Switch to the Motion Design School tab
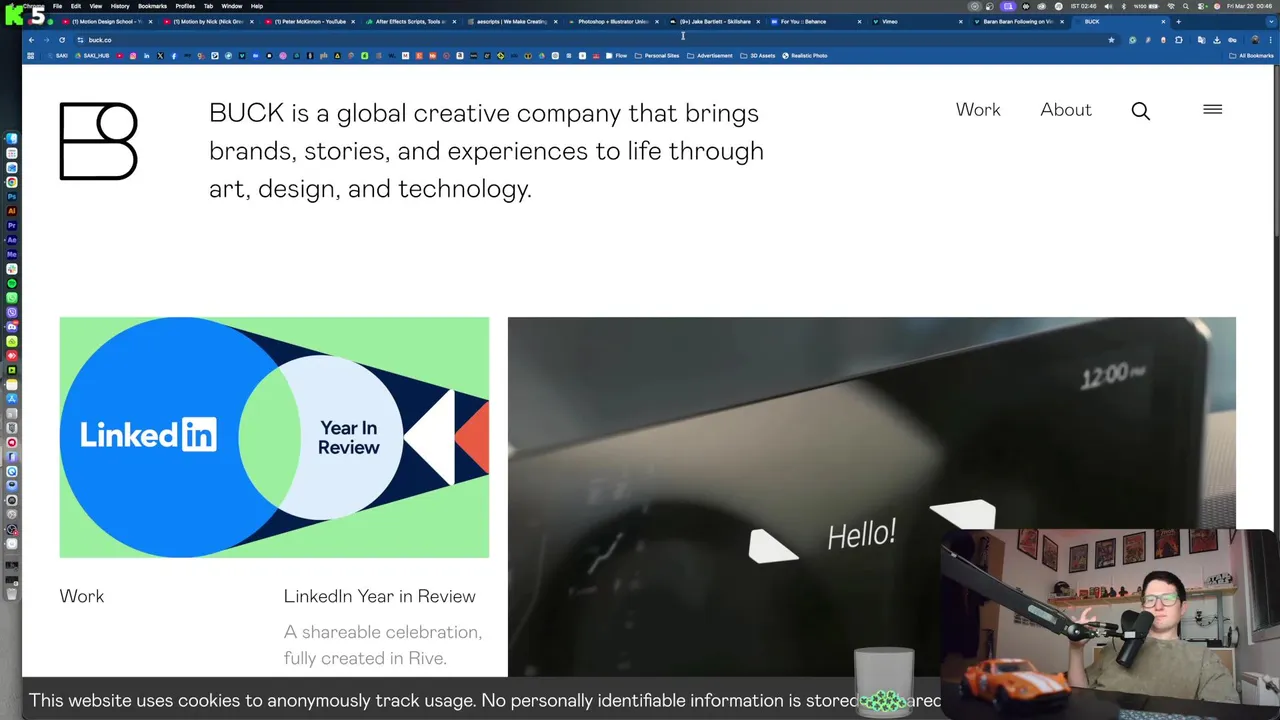This screenshot has height=720, width=1280. 105,21
